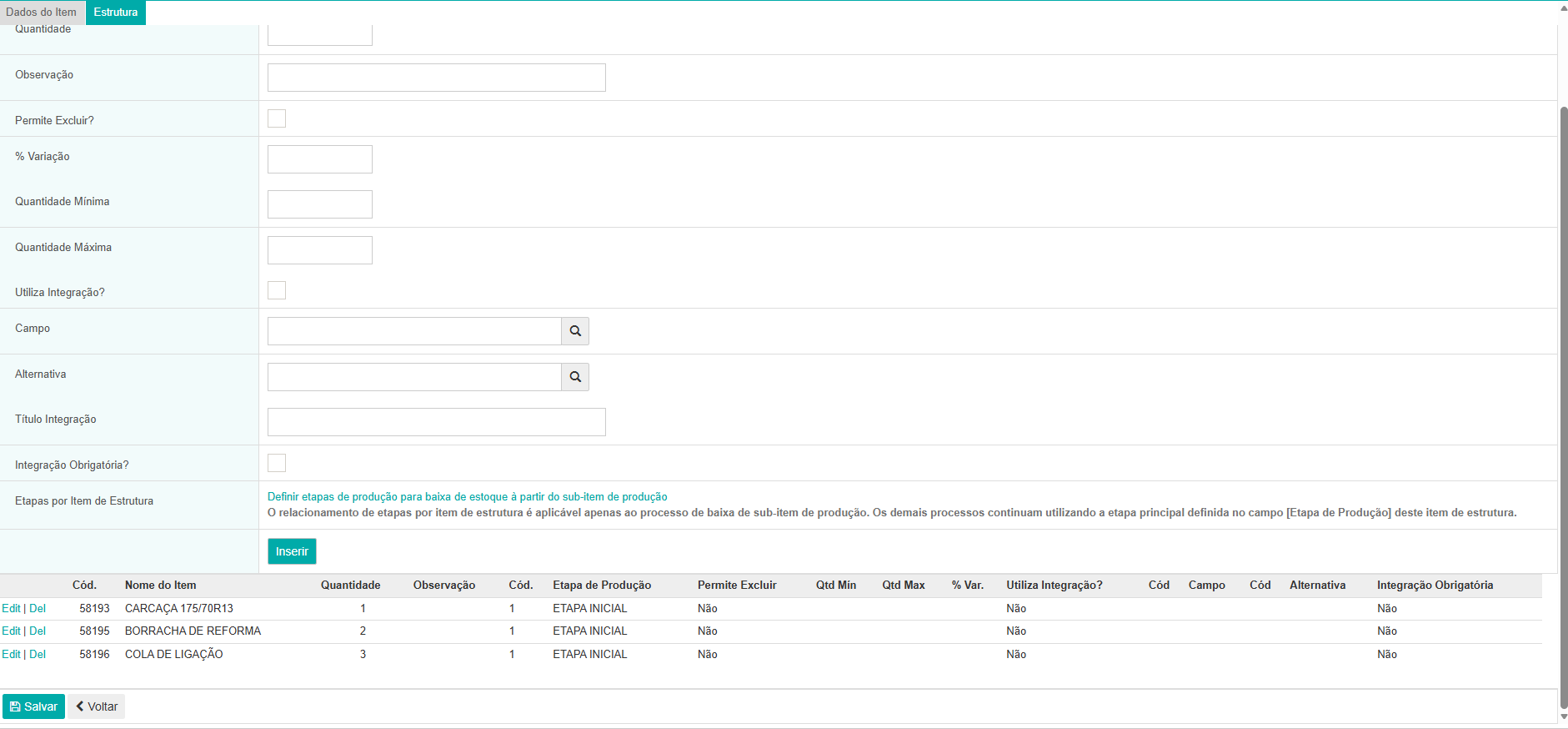Focus the Quantidade Mínima input field
This screenshot has width=1568, height=729.
click(x=320, y=204)
